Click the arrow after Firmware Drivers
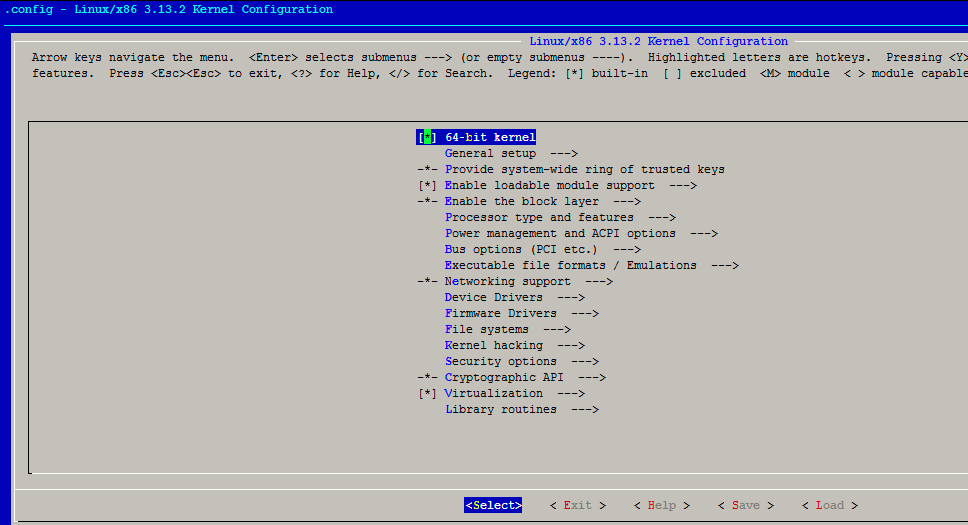This screenshot has height=525, width=968. (585, 313)
